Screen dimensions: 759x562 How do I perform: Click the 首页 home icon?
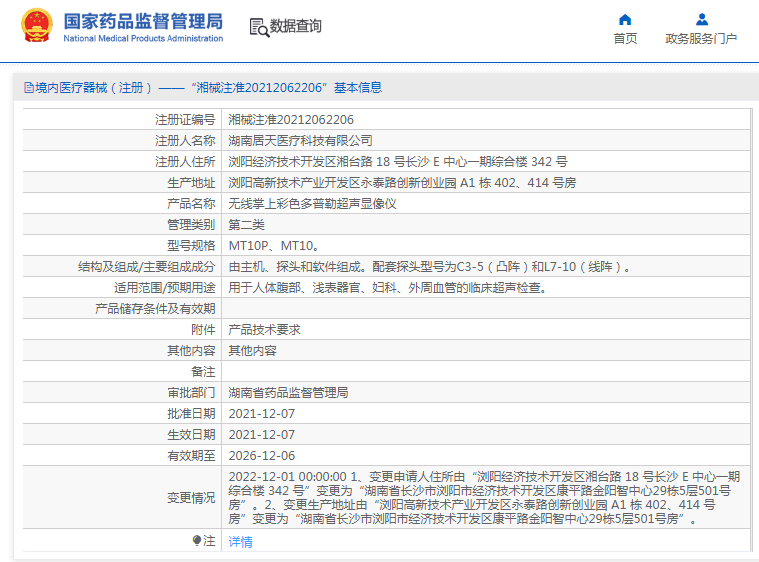point(625,20)
